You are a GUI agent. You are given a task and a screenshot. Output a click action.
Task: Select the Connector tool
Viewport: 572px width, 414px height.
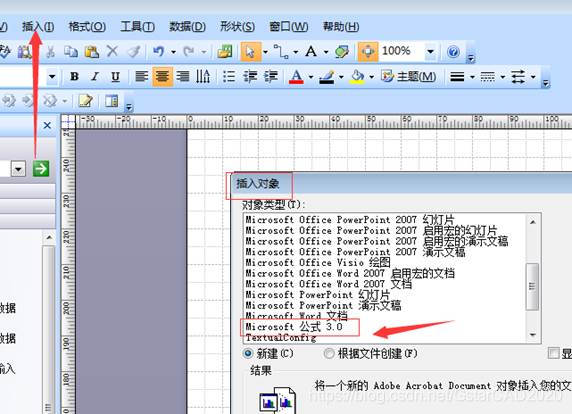pos(281,52)
